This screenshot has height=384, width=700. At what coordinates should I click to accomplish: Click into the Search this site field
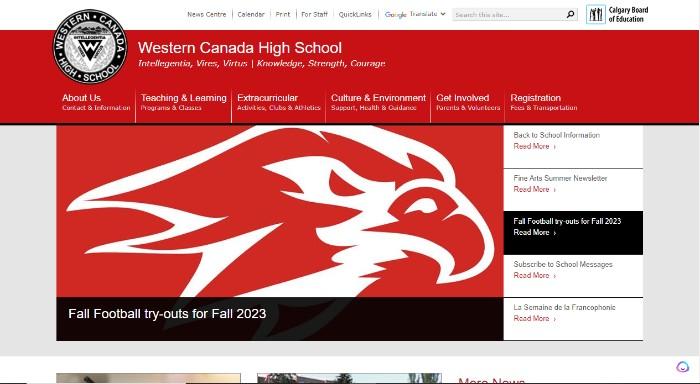(508, 14)
